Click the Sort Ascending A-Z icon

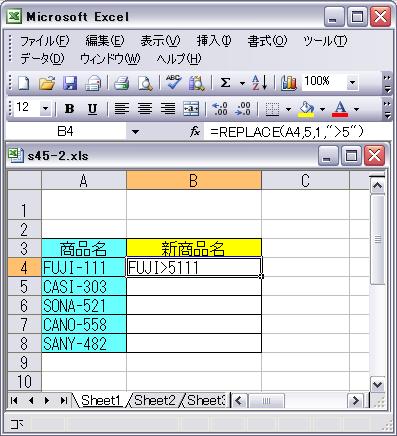point(260,83)
